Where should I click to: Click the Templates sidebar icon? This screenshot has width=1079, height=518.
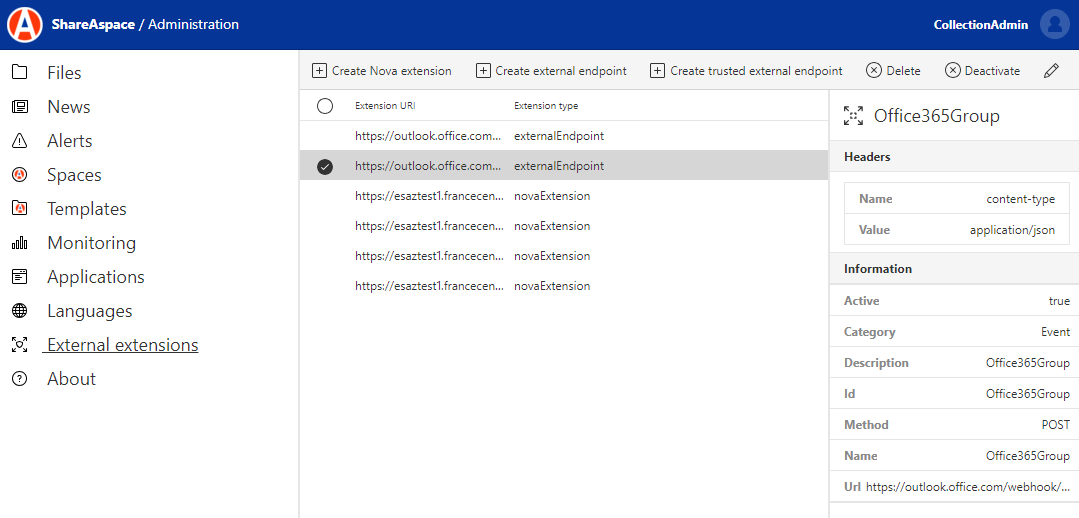coord(19,208)
